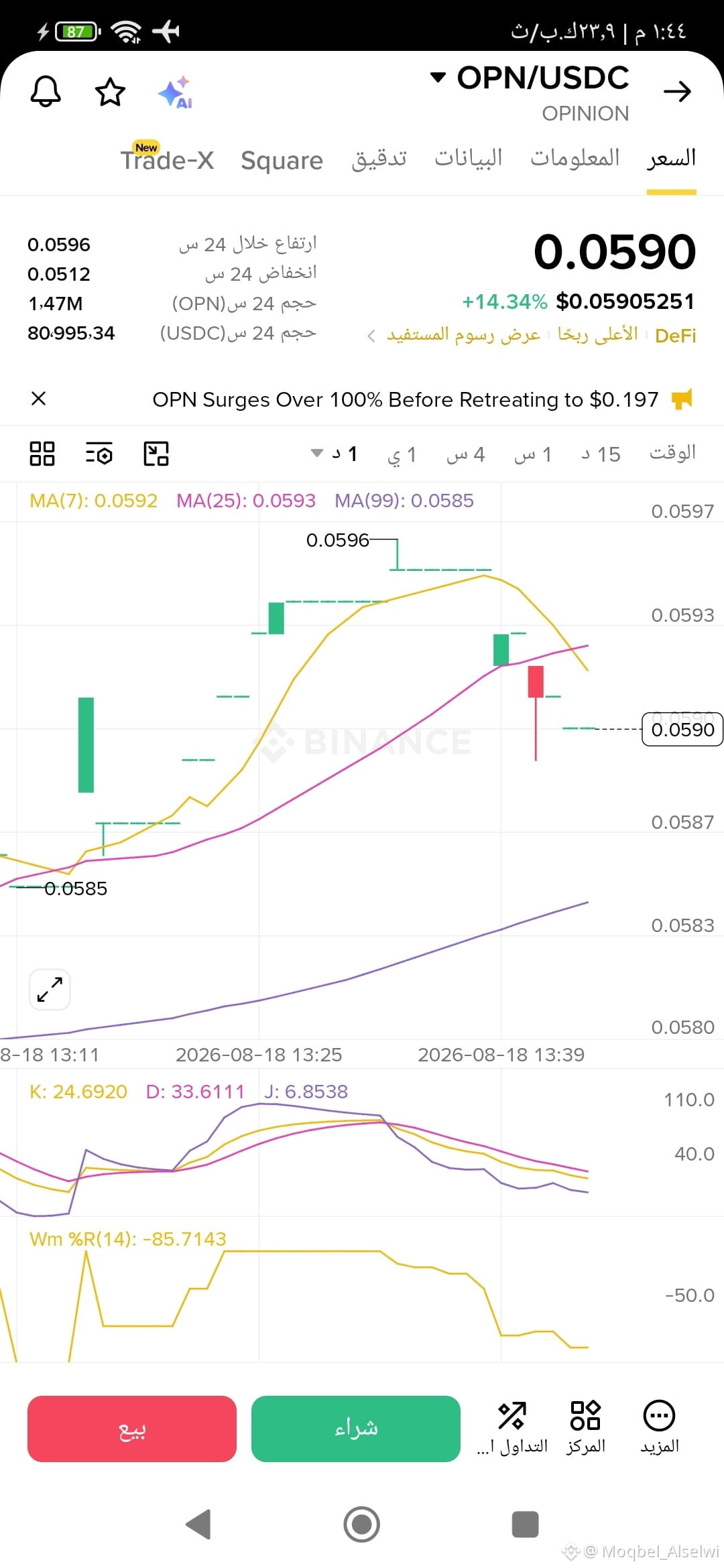The width and height of the screenshot is (724, 1568).
Task: Select the 4-hour interval
Action: click(465, 454)
